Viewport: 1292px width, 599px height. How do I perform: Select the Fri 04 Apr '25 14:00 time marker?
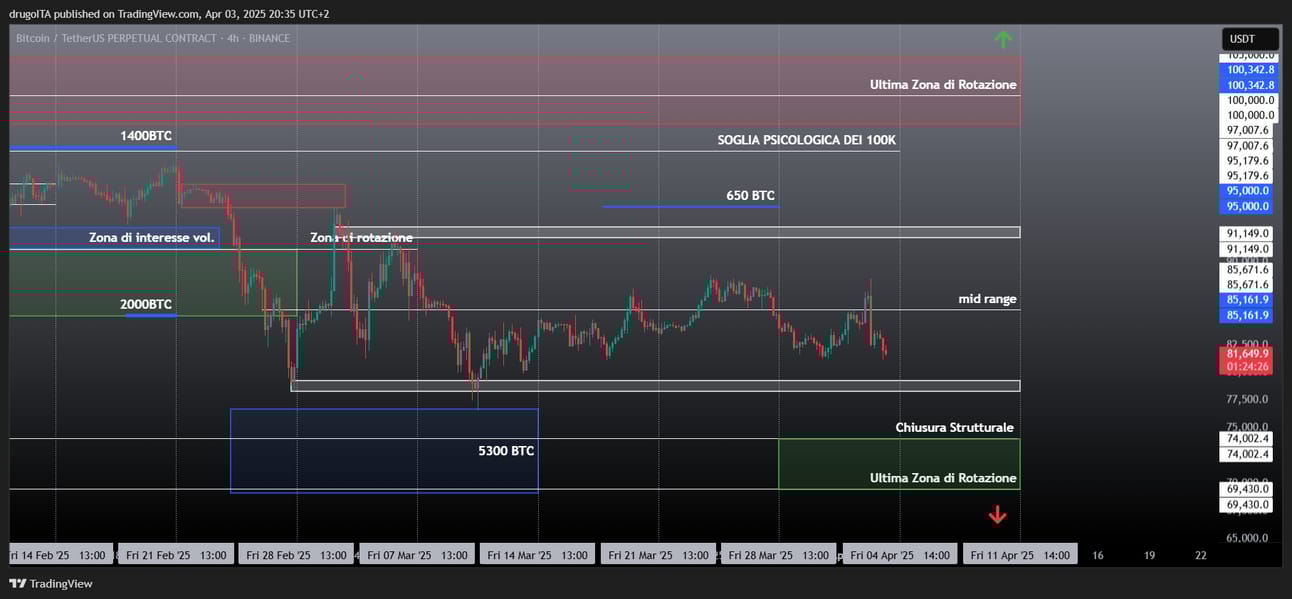pos(900,555)
